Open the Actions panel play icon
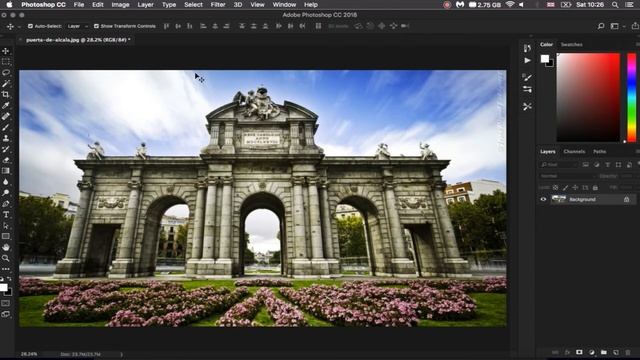 pos(527,60)
